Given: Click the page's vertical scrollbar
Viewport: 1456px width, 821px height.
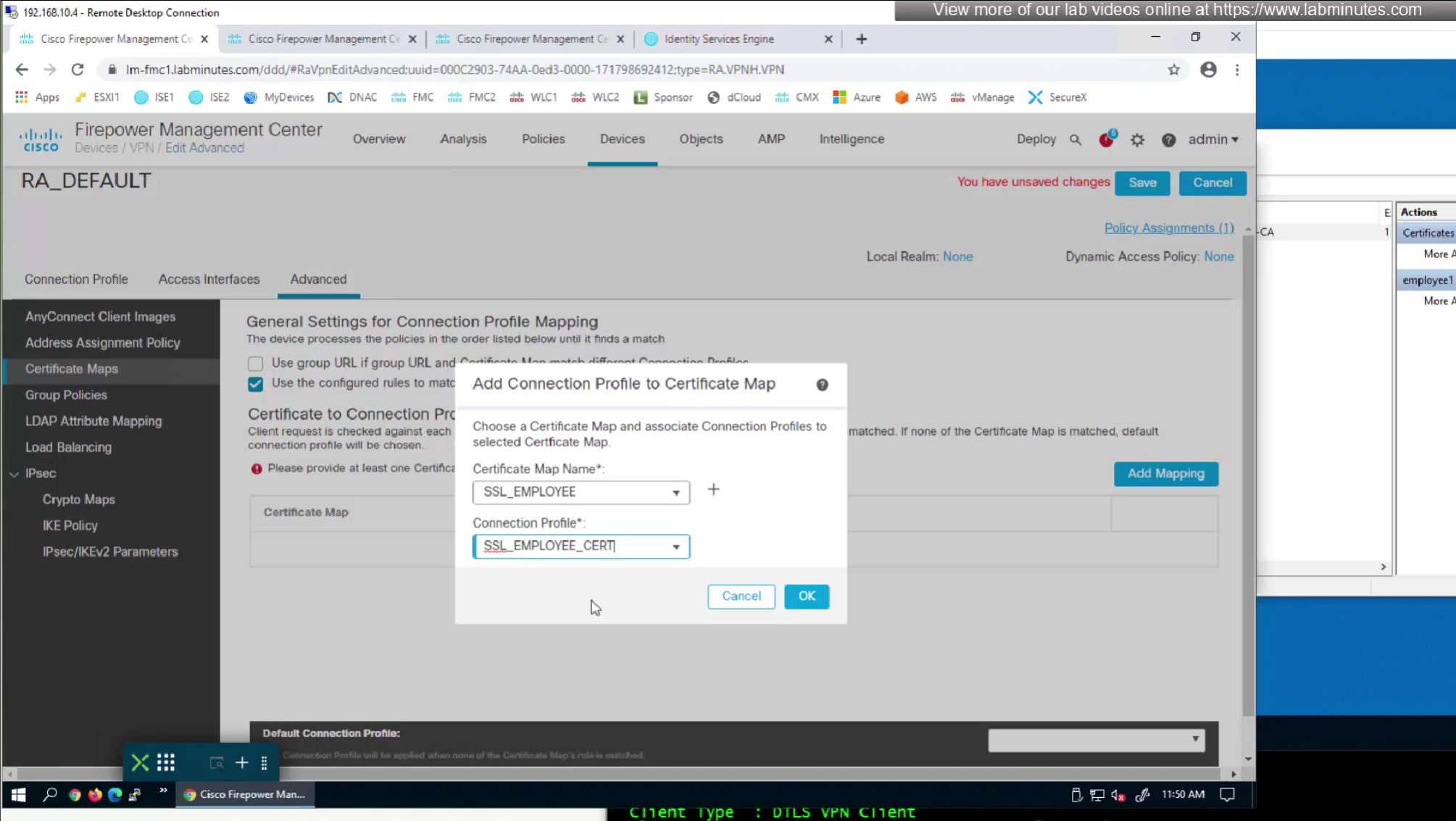Looking at the screenshot, I should click(x=1247, y=471).
